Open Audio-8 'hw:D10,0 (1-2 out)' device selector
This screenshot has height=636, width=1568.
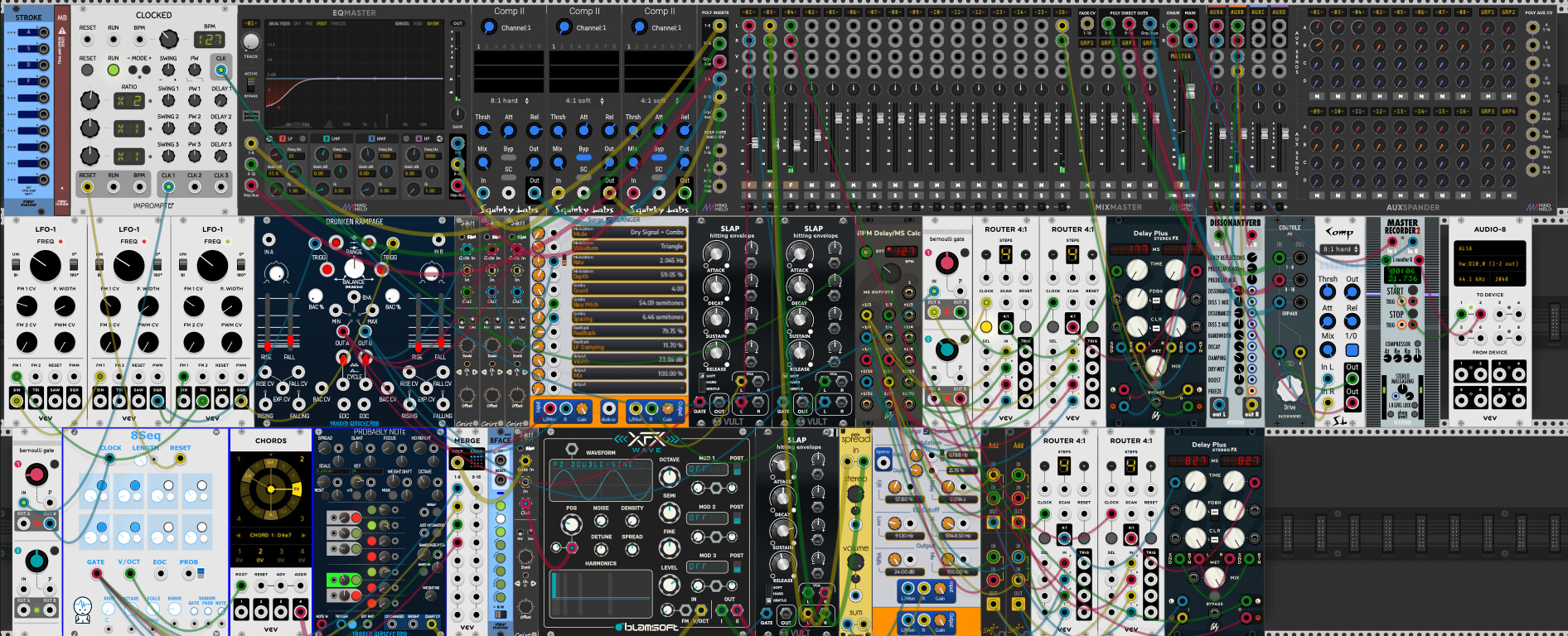1490,264
